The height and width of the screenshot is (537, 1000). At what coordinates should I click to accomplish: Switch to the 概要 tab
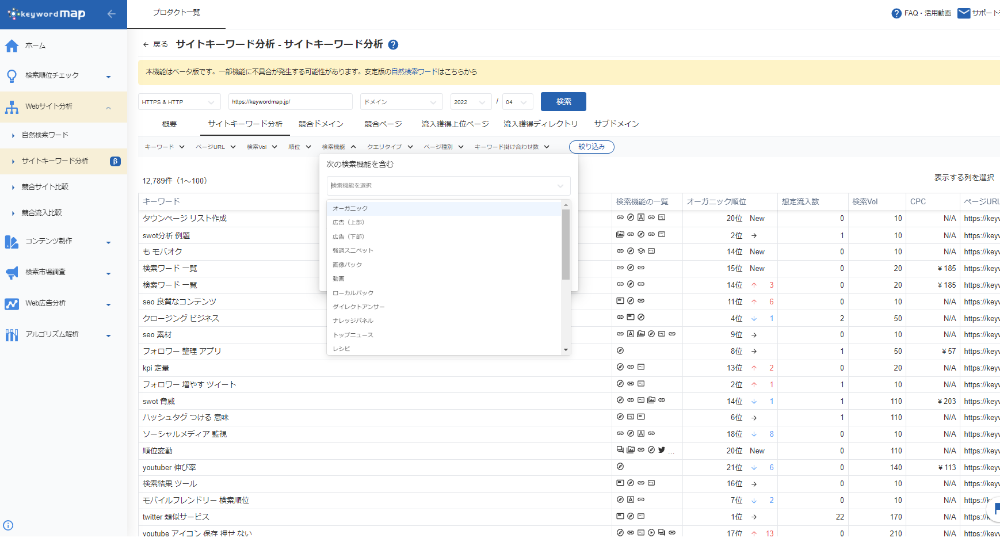(x=170, y=124)
